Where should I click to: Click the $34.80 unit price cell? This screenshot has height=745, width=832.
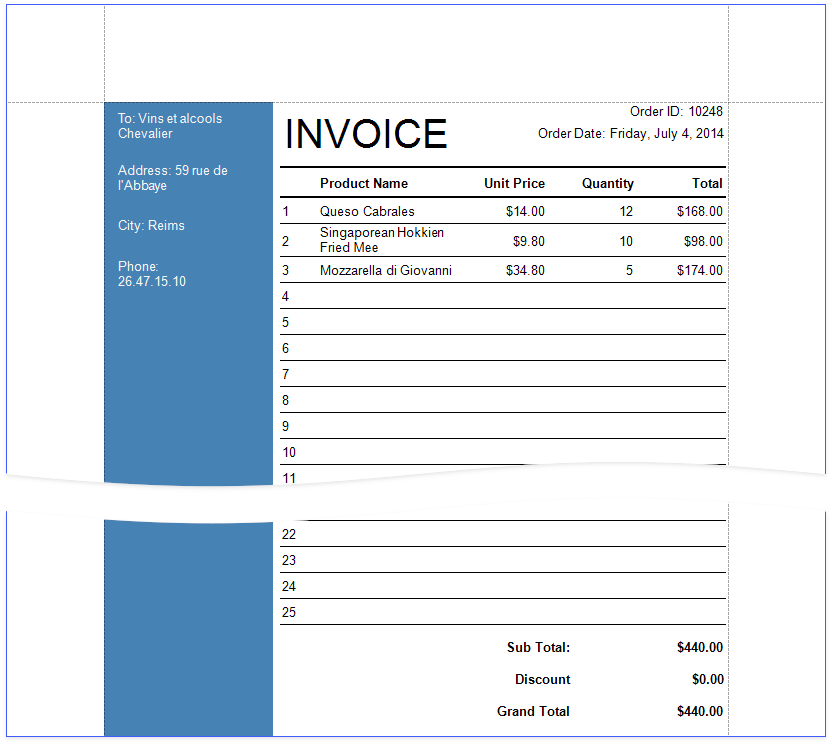coord(525,270)
